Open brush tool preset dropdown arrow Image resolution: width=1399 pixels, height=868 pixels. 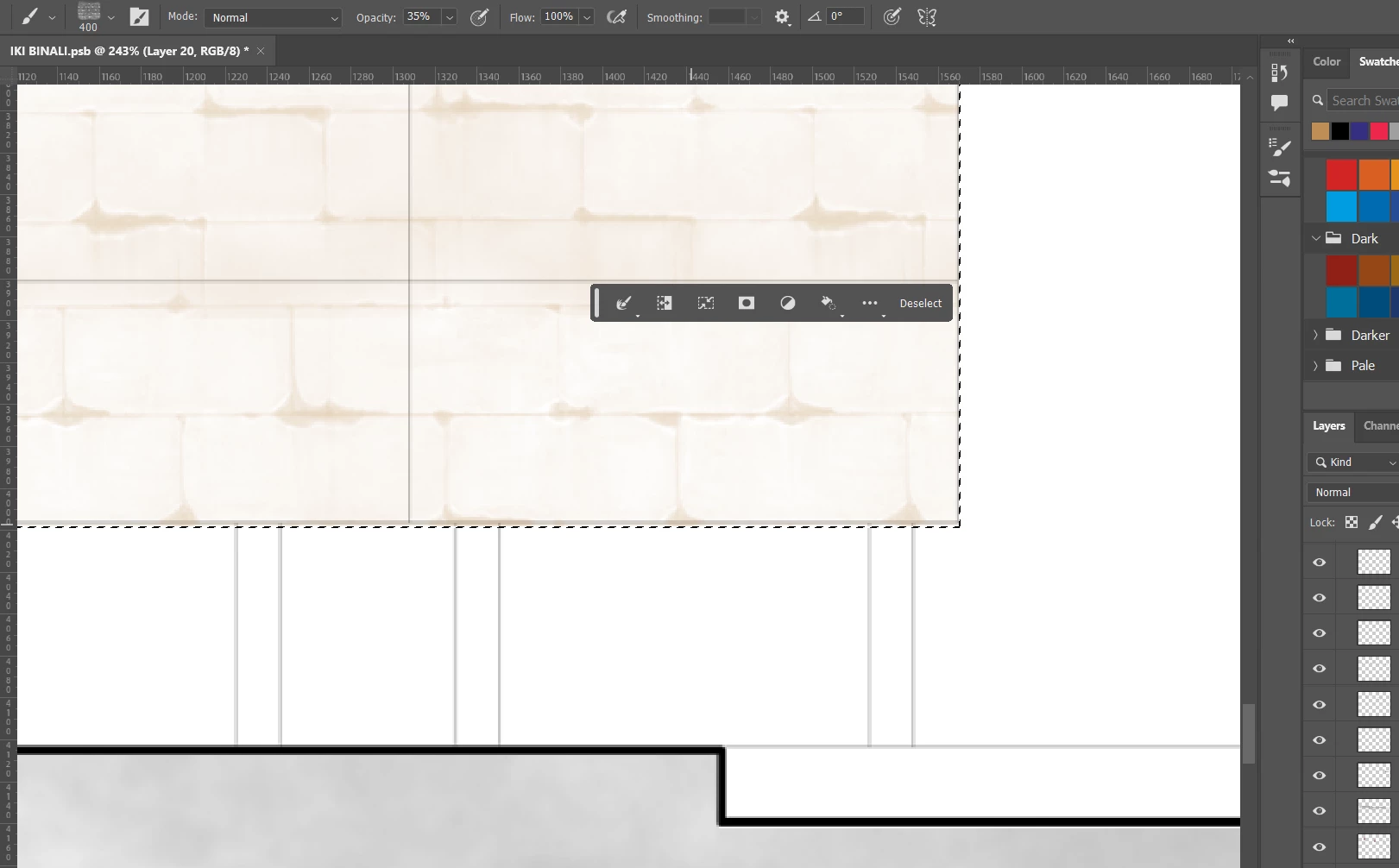pyautogui.click(x=52, y=17)
